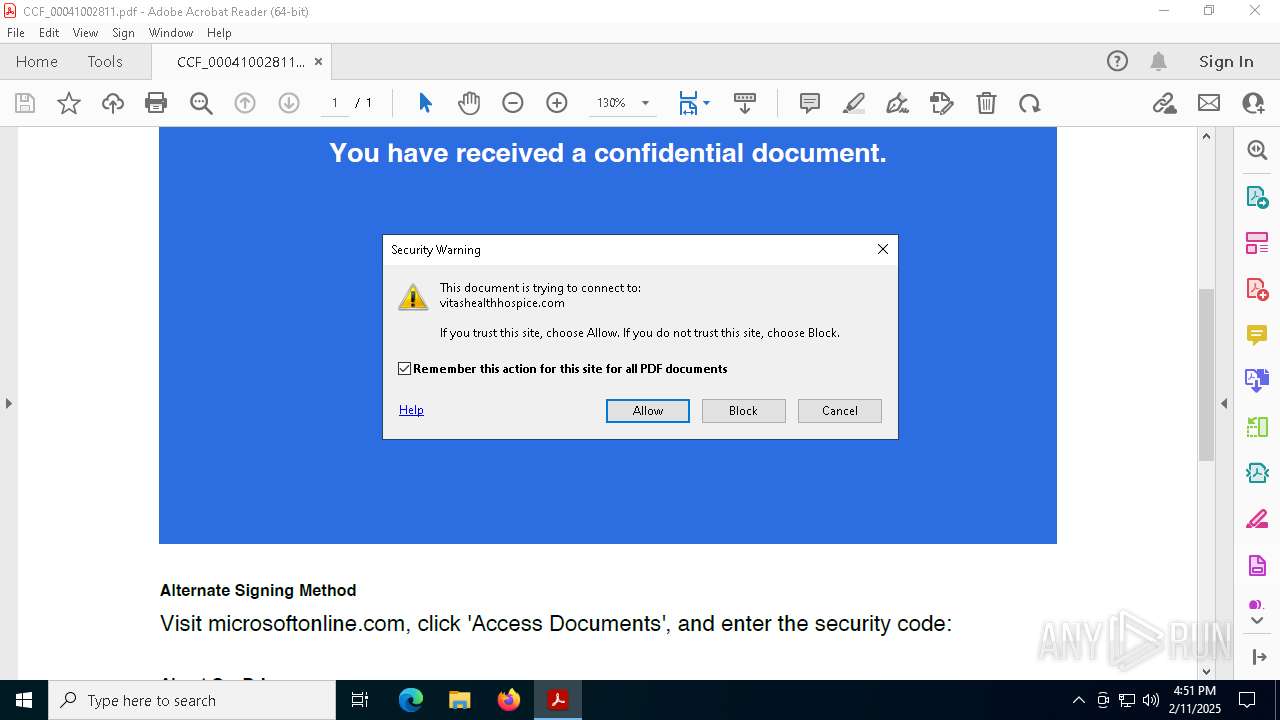The image size is (1280, 720).
Task: Open the Help question mark icon
Action: (1117, 61)
